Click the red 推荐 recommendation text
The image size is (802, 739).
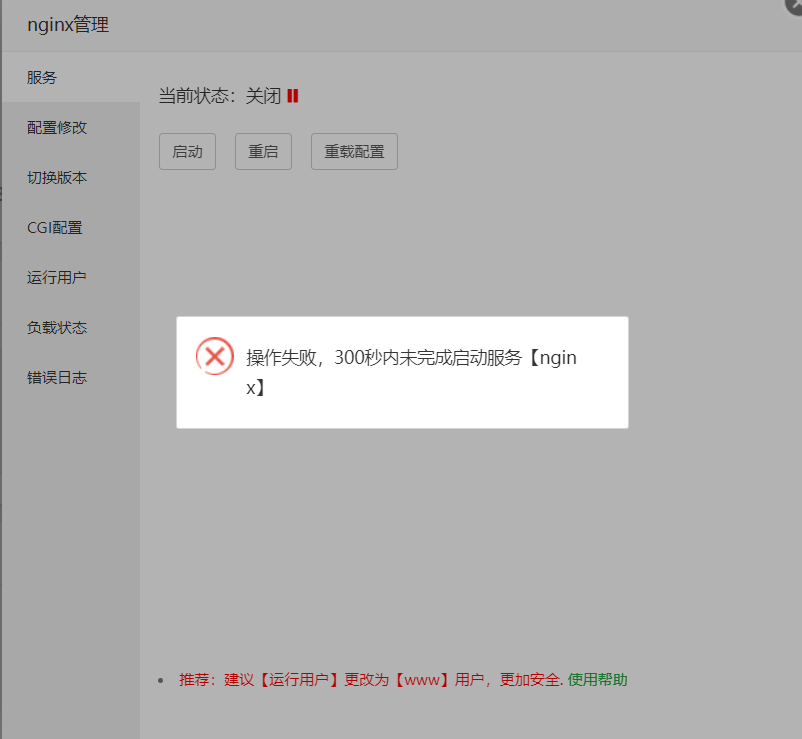pyautogui.click(x=371, y=680)
